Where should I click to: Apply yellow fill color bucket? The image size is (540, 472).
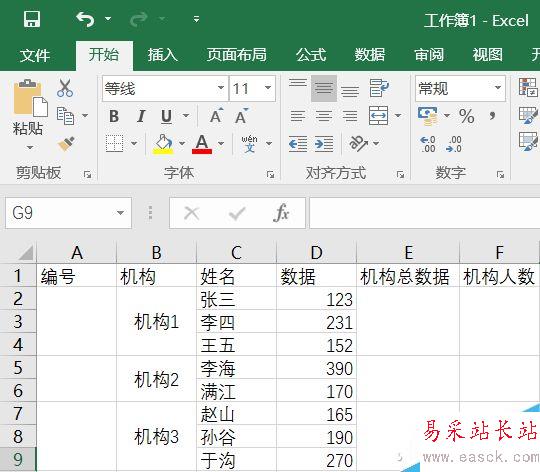(163, 144)
